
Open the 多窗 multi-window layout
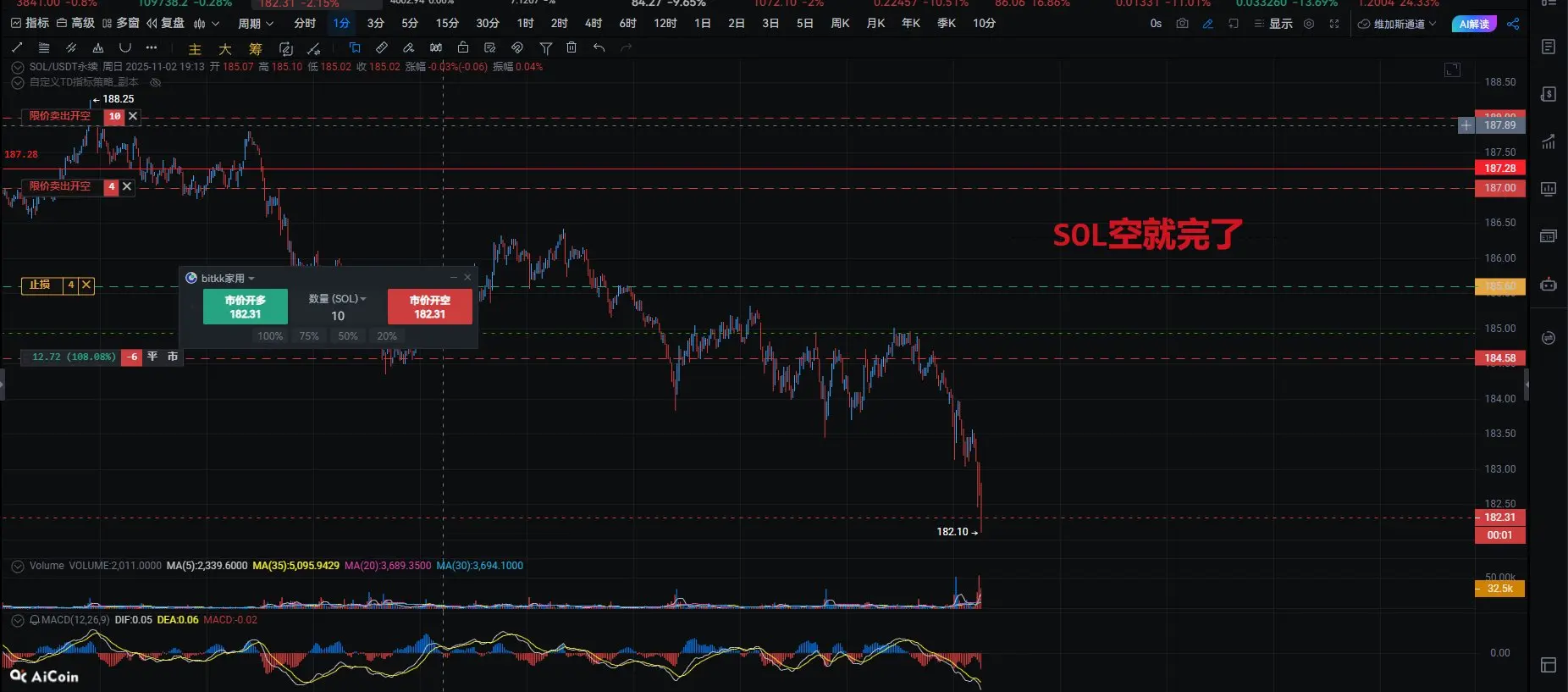(x=120, y=24)
